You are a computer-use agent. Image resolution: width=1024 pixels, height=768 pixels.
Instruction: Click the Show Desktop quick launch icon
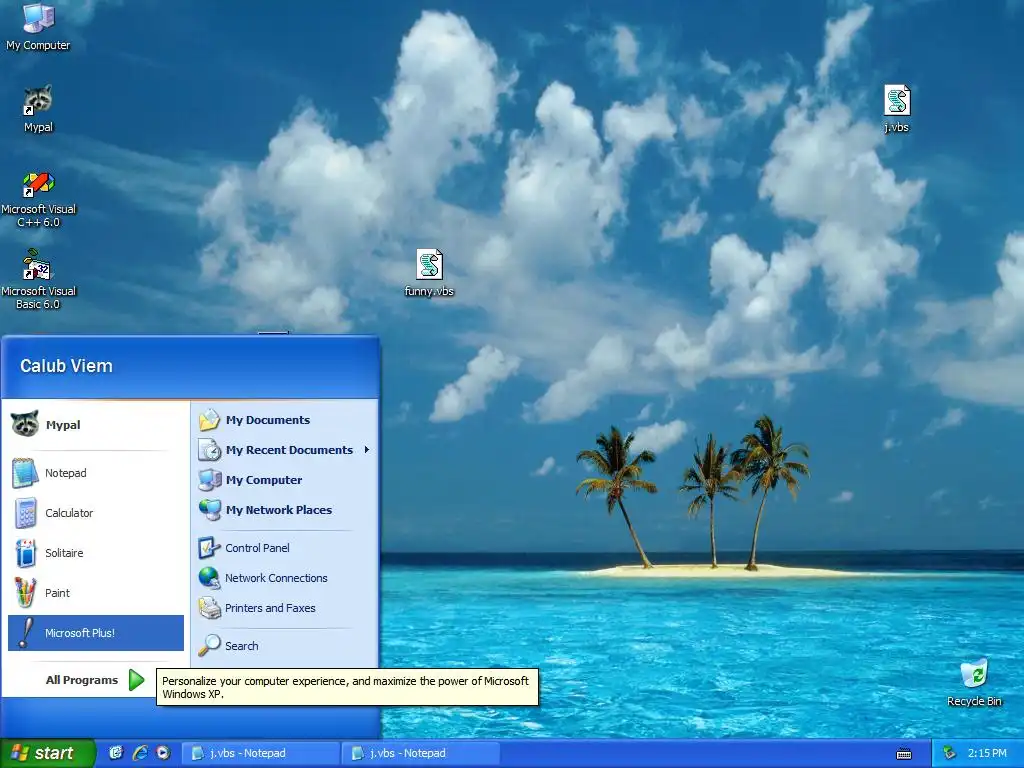pyautogui.click(x=116, y=753)
